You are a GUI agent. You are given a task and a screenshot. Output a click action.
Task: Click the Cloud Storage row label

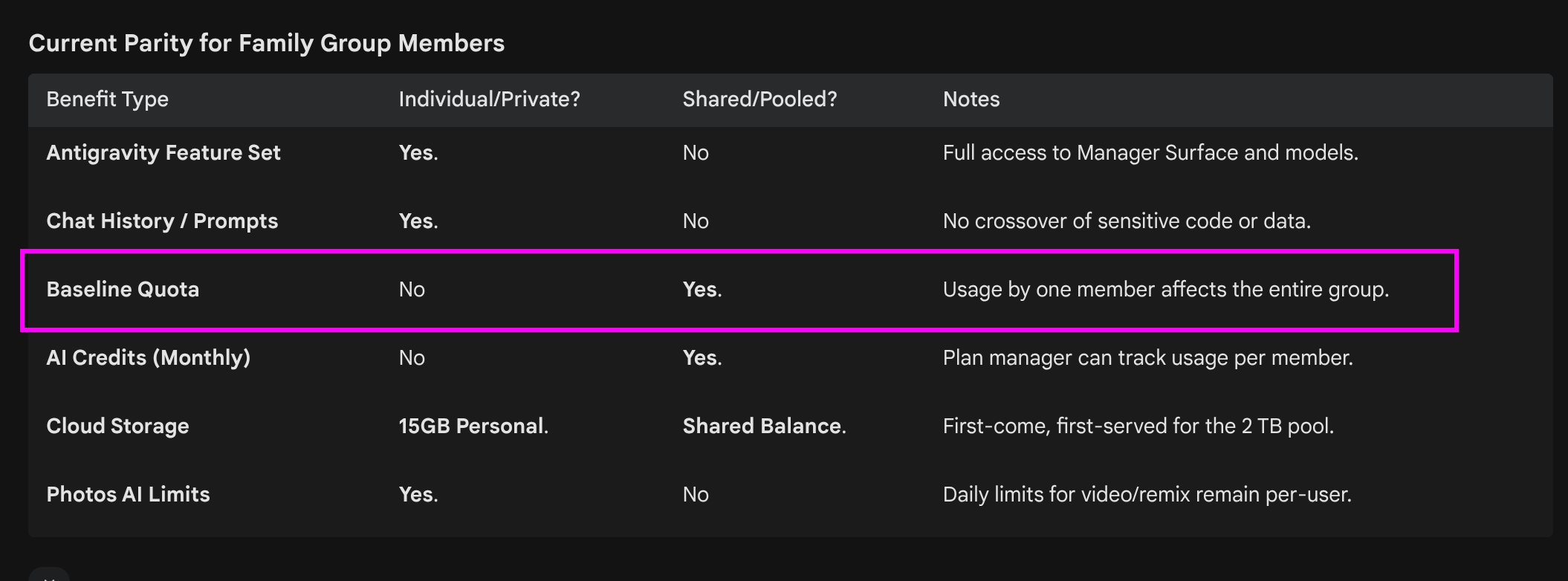[117, 426]
